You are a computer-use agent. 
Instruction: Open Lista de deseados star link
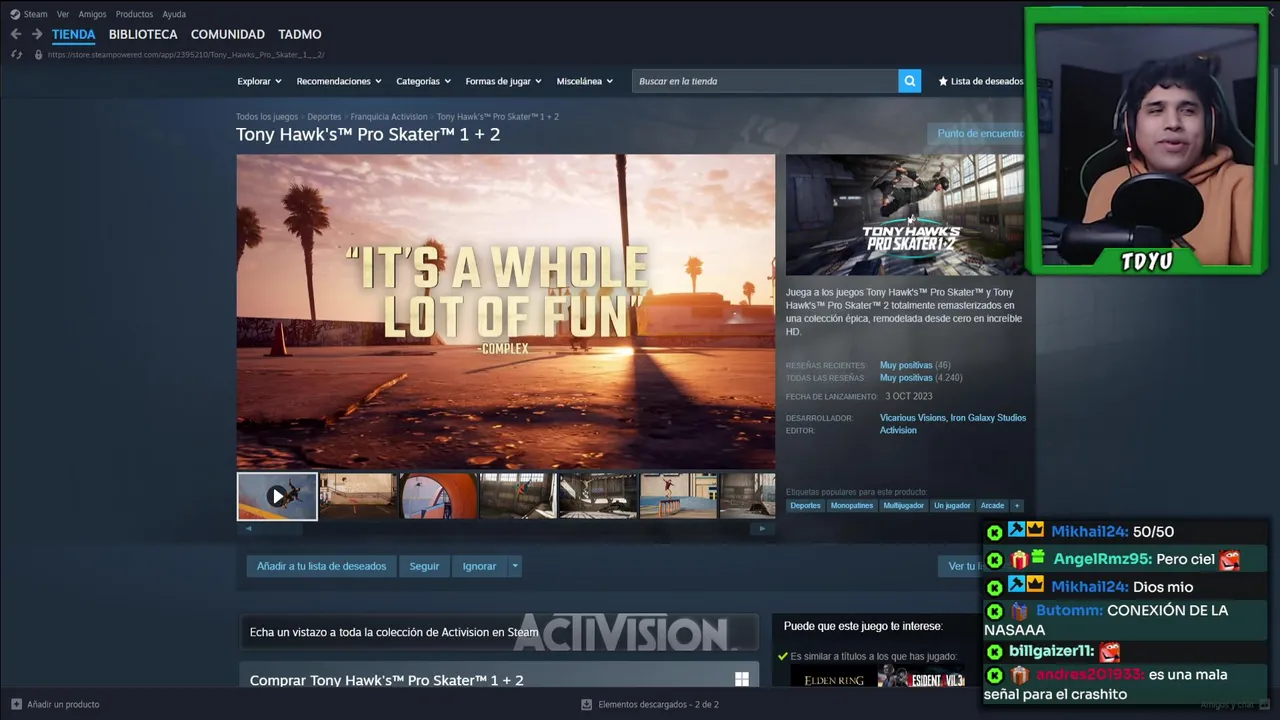tap(980, 81)
